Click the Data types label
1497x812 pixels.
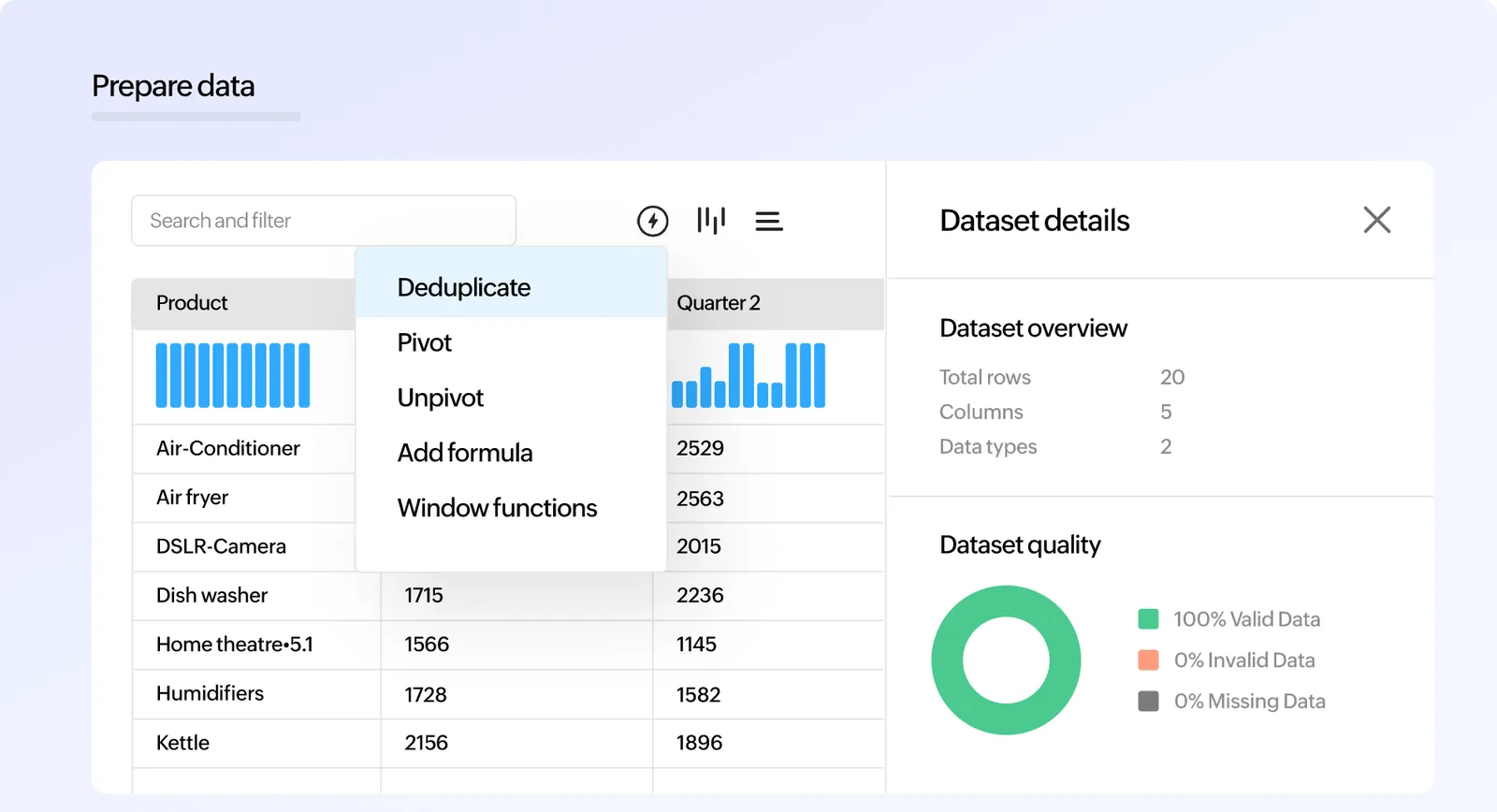click(988, 447)
